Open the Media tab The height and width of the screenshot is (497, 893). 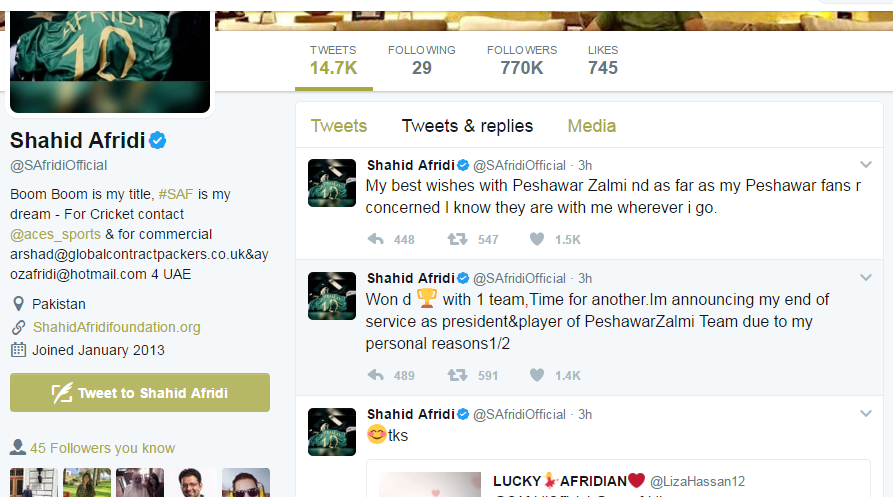tap(591, 126)
